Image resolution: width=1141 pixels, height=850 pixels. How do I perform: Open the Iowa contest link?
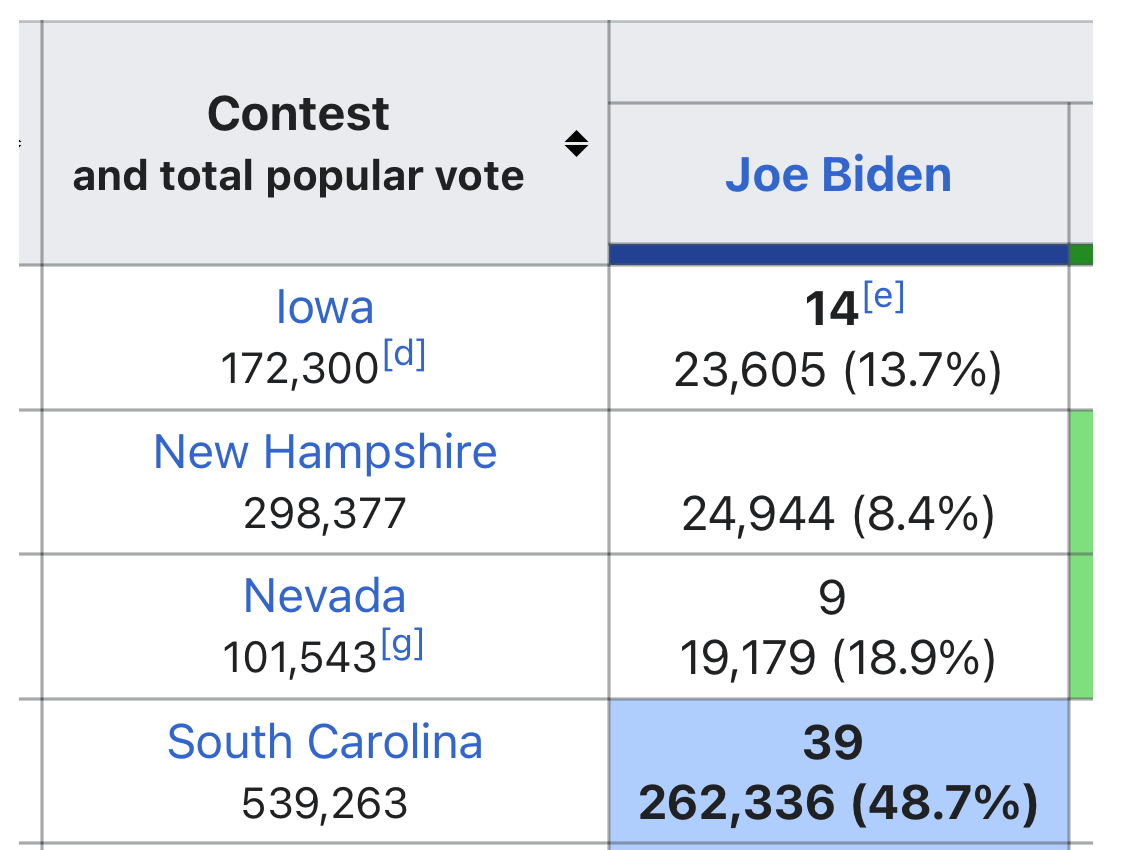[x=325, y=307]
